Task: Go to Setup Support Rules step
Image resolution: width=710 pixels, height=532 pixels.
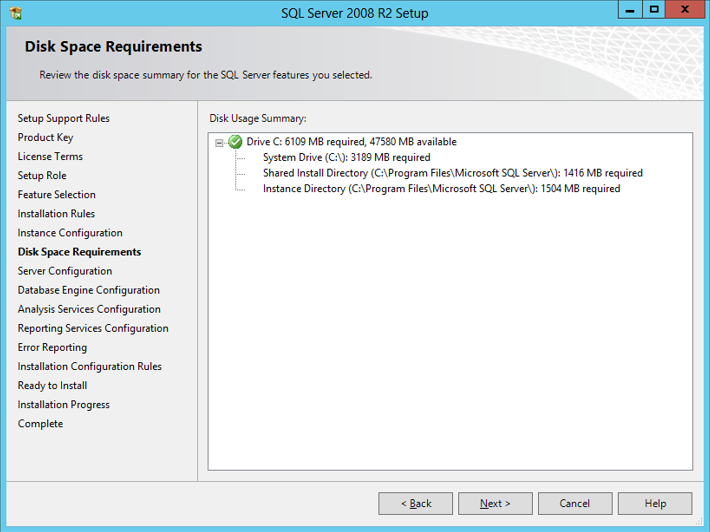Action: coord(64,118)
